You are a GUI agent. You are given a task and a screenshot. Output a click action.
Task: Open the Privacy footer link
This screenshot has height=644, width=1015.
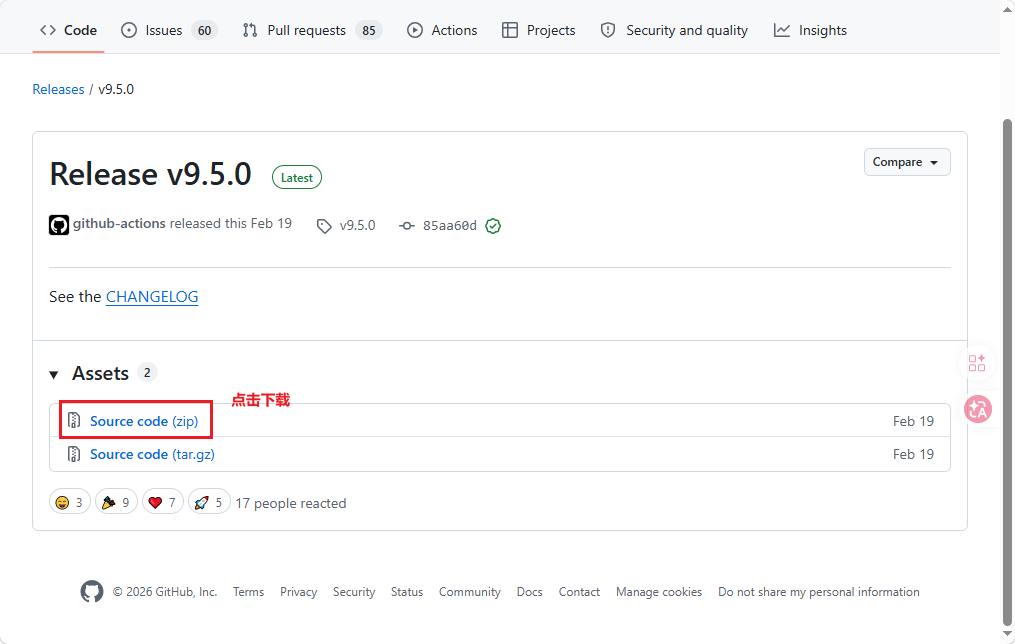click(298, 592)
